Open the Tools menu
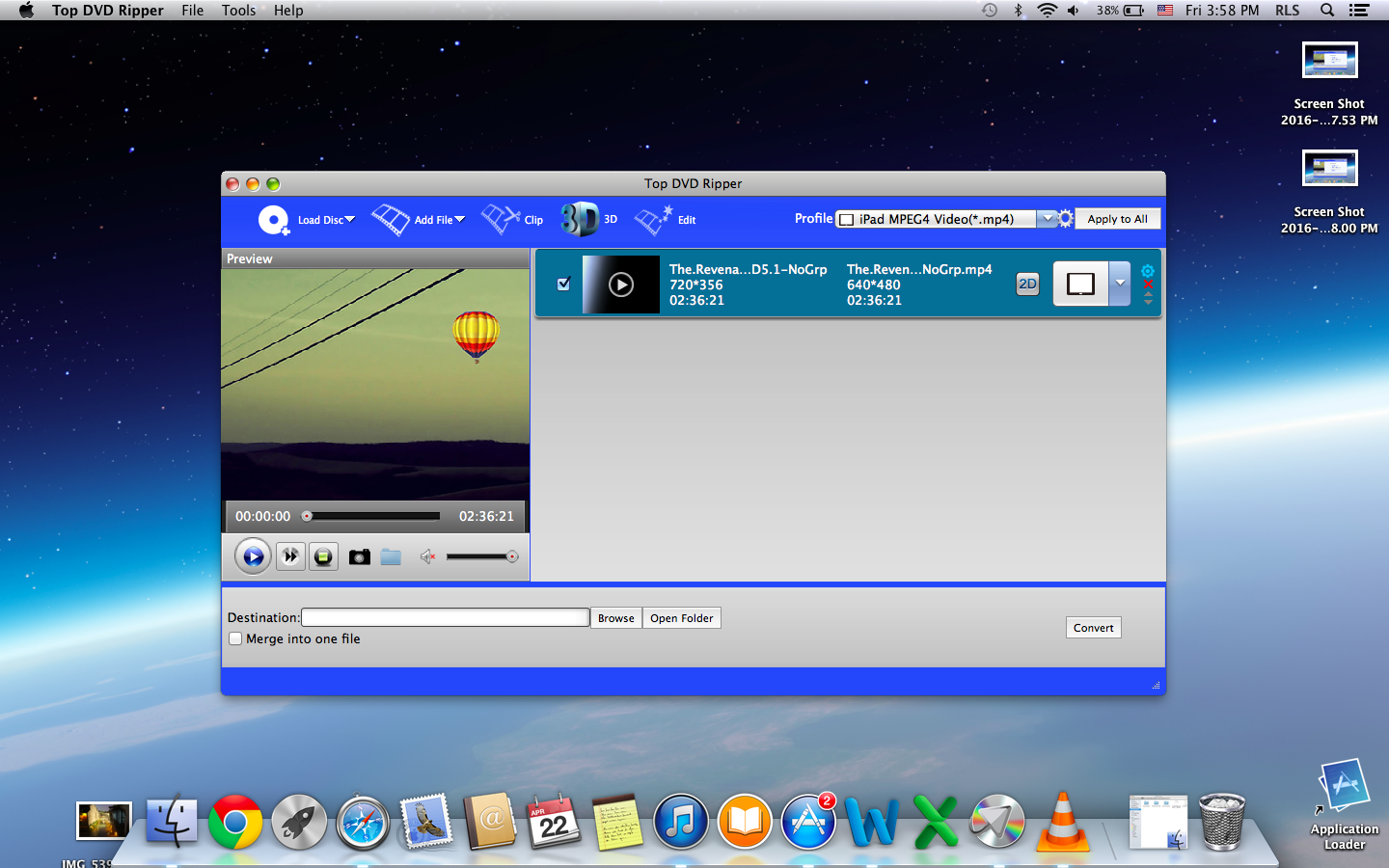 (239, 11)
